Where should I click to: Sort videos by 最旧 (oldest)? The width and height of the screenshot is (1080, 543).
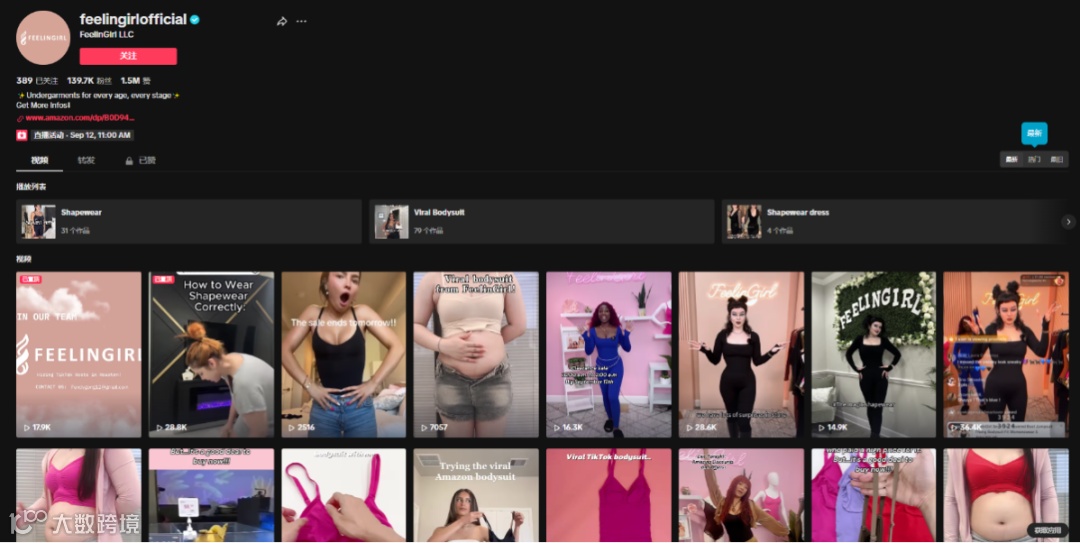coord(1057,159)
